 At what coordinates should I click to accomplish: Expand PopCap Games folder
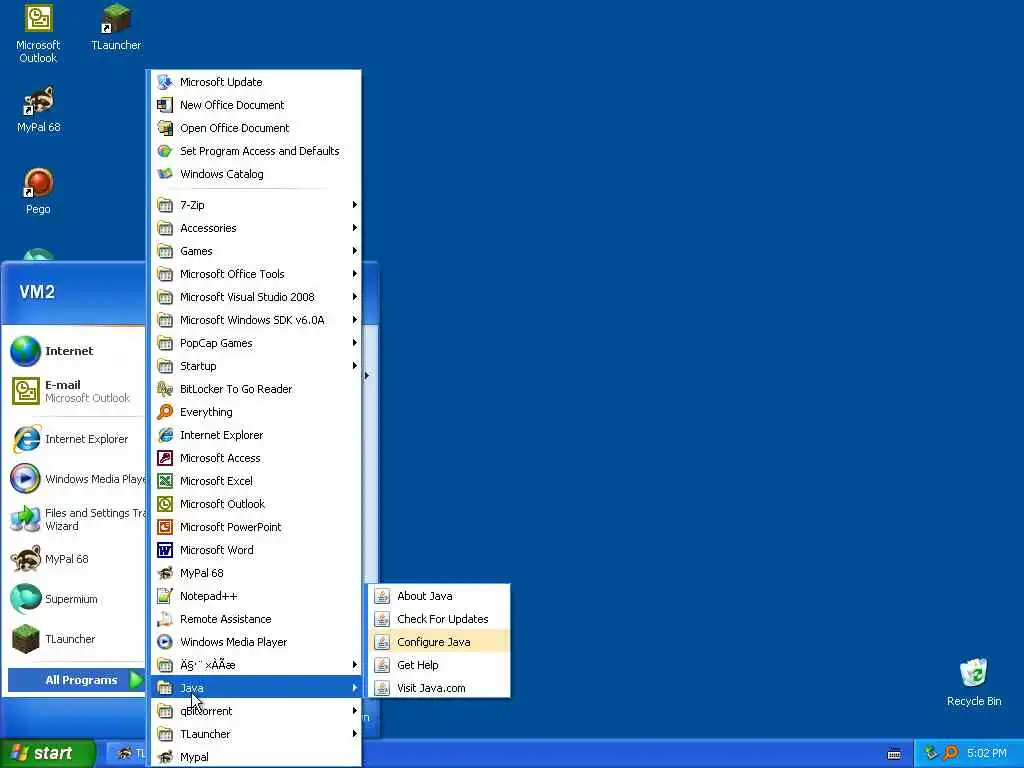[x=255, y=343]
